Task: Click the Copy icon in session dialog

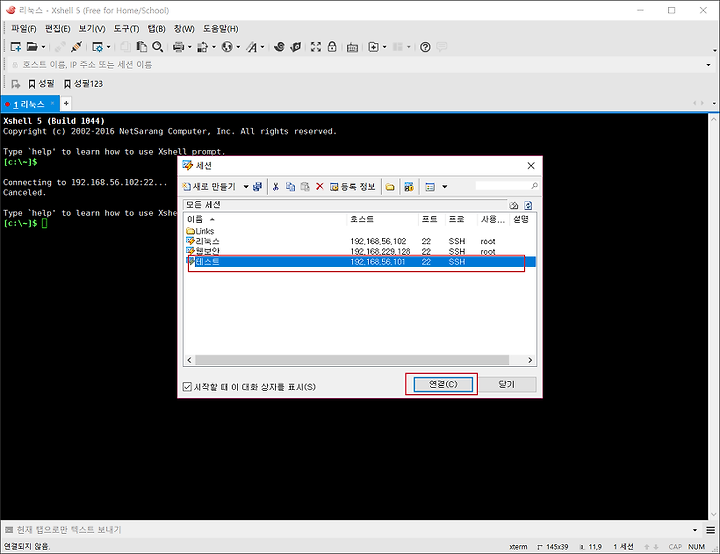Action: pos(290,187)
